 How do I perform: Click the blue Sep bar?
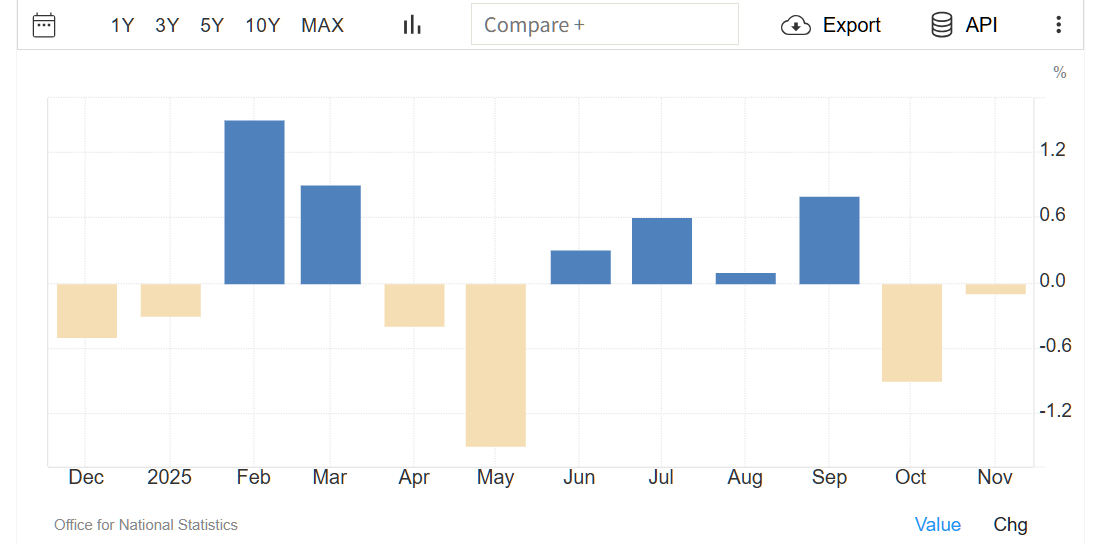coord(829,240)
